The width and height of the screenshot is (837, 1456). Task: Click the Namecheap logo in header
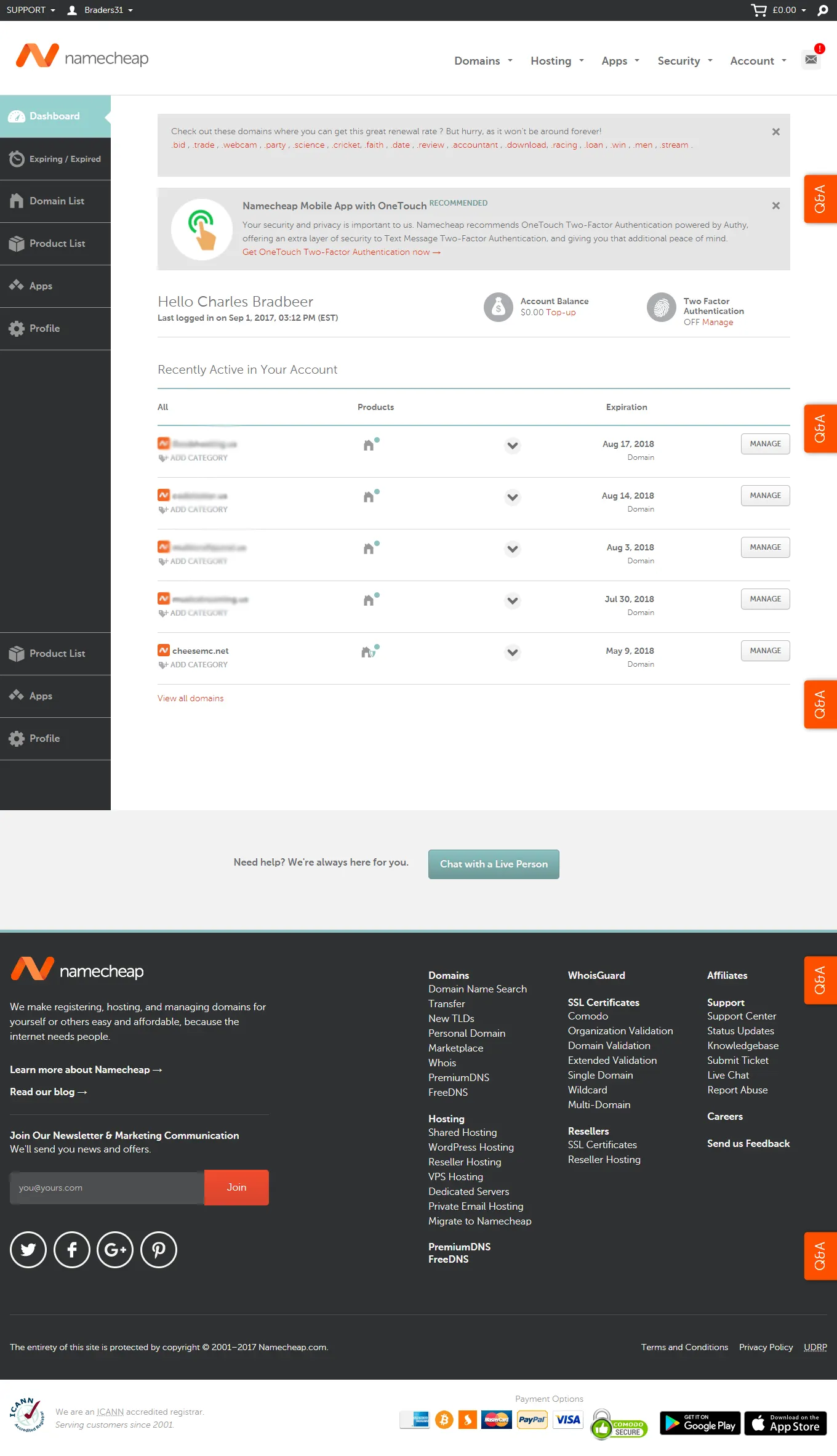tap(82, 57)
